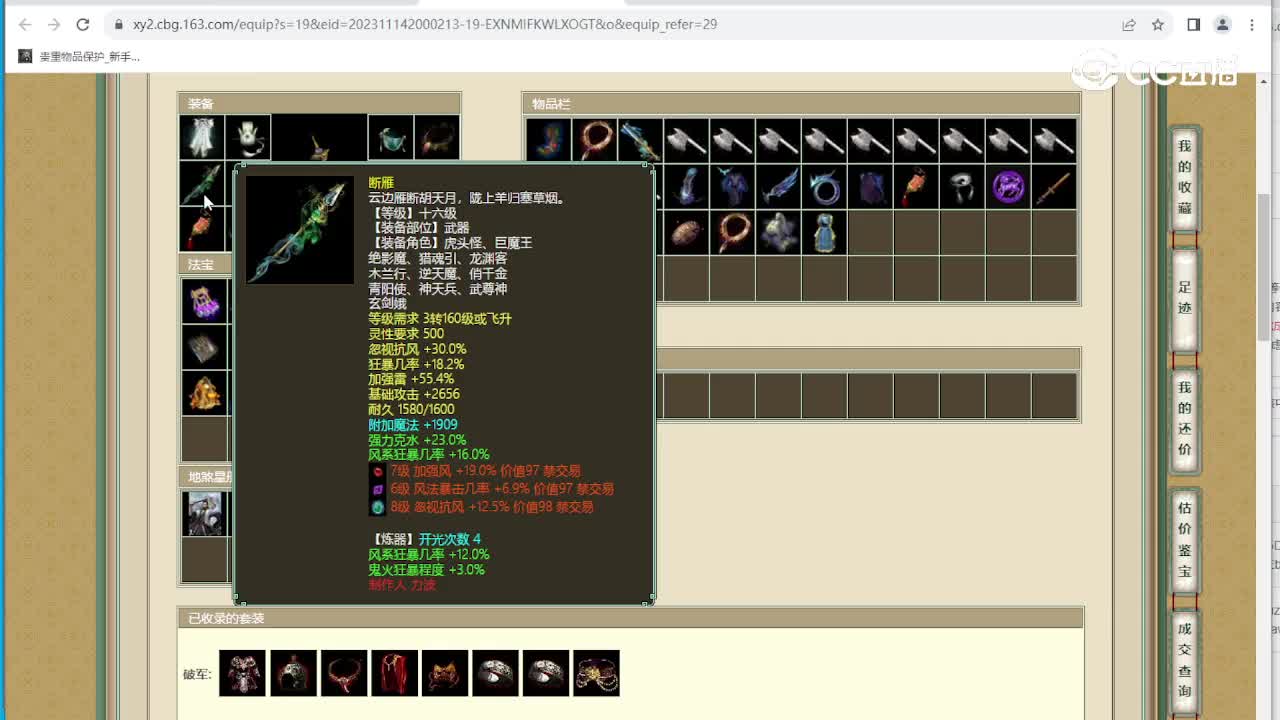Click the golden treasure in 法宝 panel
1280x720 pixels.
click(205, 393)
